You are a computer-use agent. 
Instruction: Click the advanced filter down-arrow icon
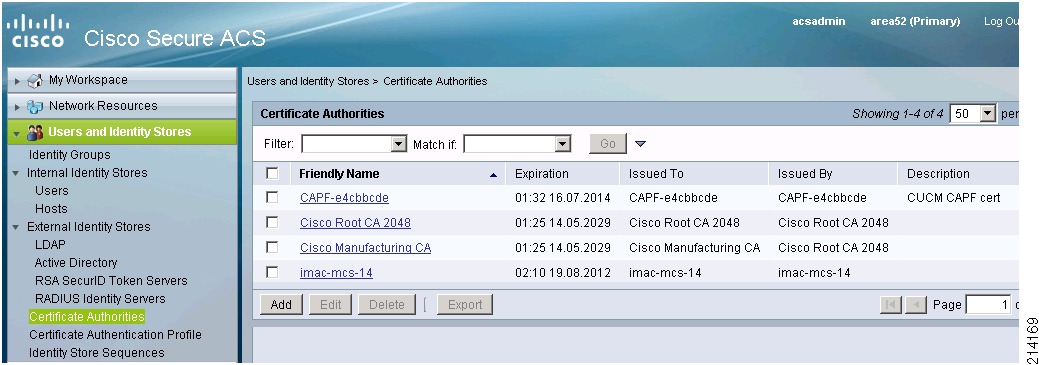[x=640, y=144]
